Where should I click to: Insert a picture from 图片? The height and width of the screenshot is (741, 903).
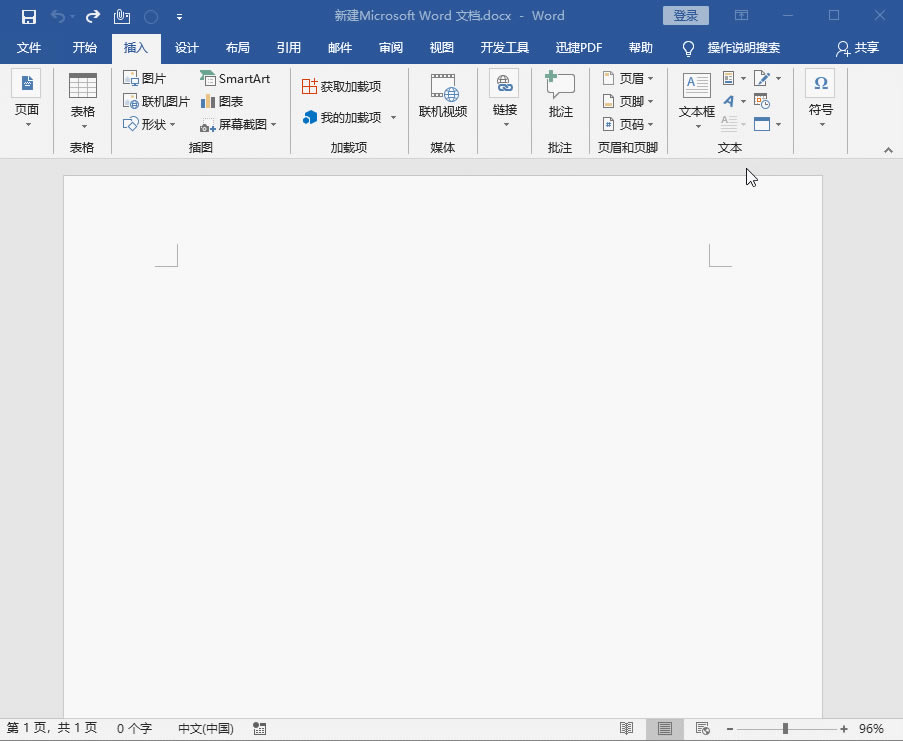pos(151,77)
